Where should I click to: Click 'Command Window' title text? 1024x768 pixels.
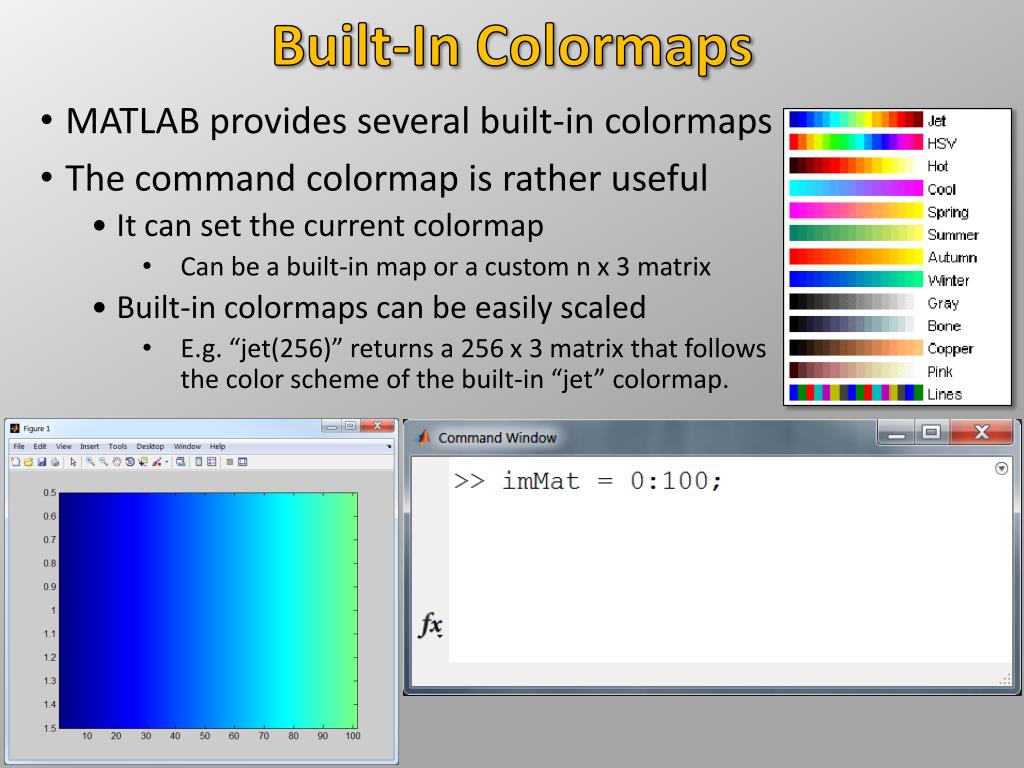coord(497,438)
